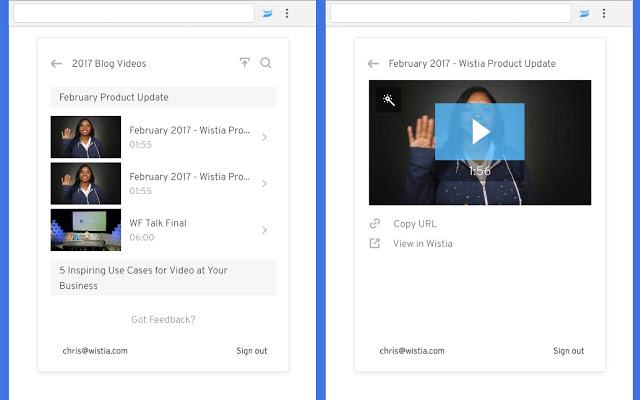Expand the first February 2017 video chevron
This screenshot has width=640, height=400.
(x=264, y=137)
